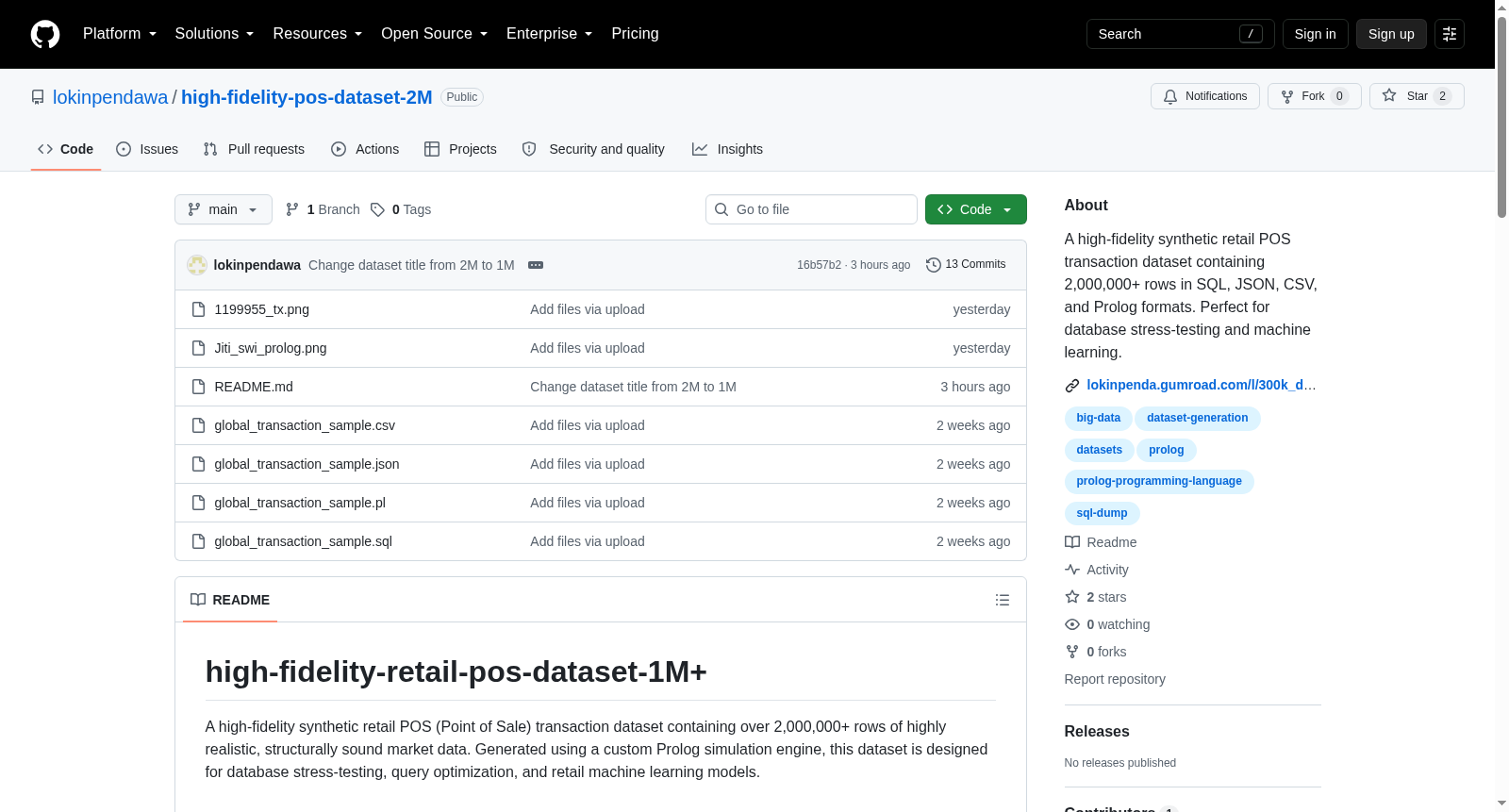The width and height of the screenshot is (1509, 812).
Task: Click the eye icon beside 0 watching
Action: tap(1072, 624)
